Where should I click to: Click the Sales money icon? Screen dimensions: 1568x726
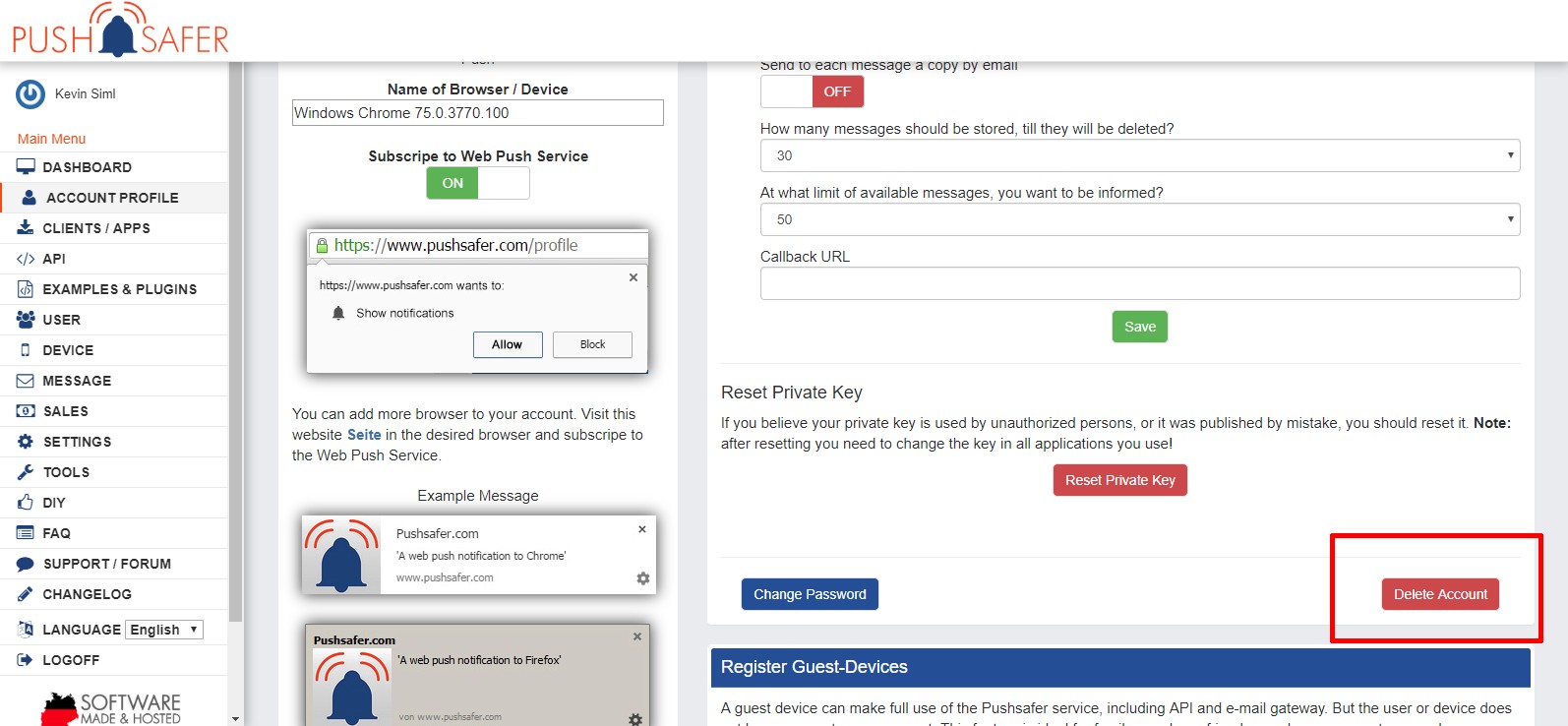click(x=26, y=411)
